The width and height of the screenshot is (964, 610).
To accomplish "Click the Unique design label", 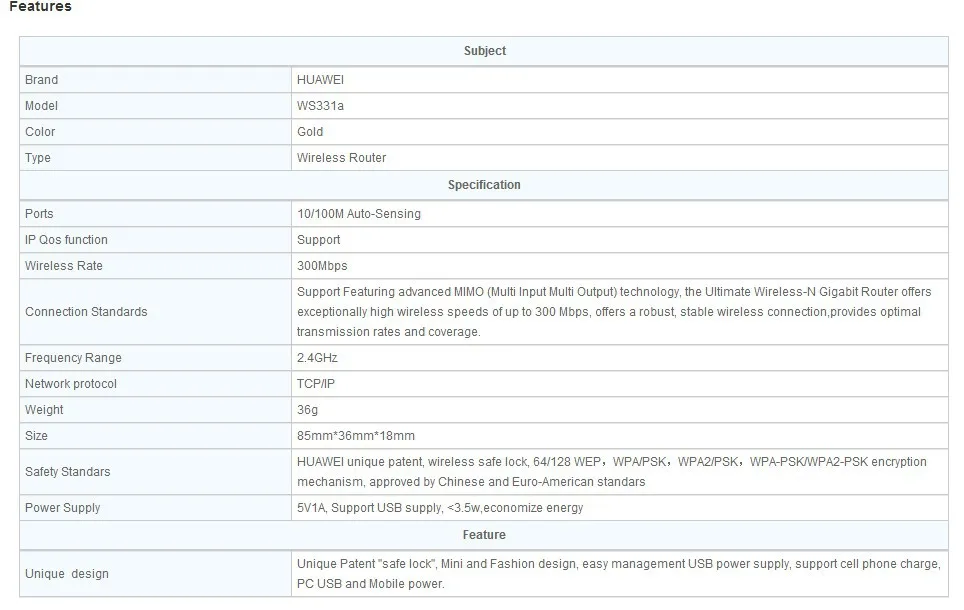I will coord(66,574).
